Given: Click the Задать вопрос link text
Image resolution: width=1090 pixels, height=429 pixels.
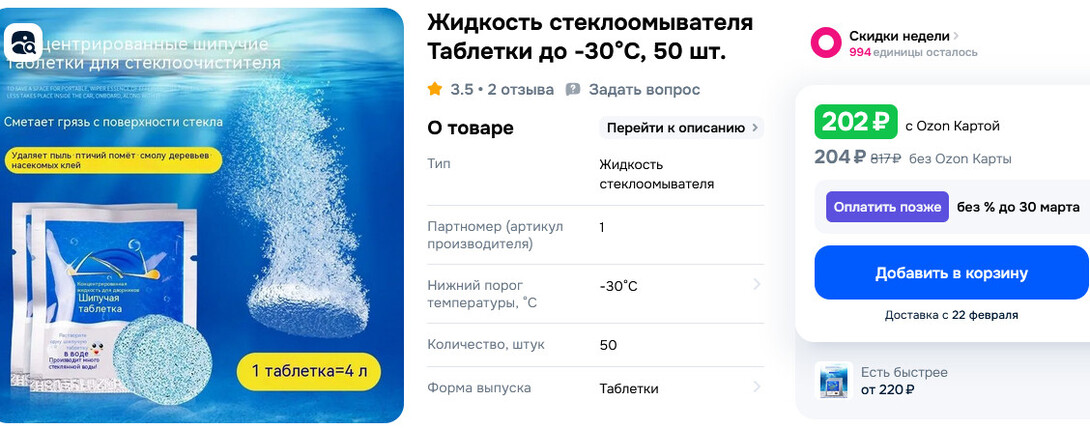Looking at the screenshot, I should [x=644, y=89].
